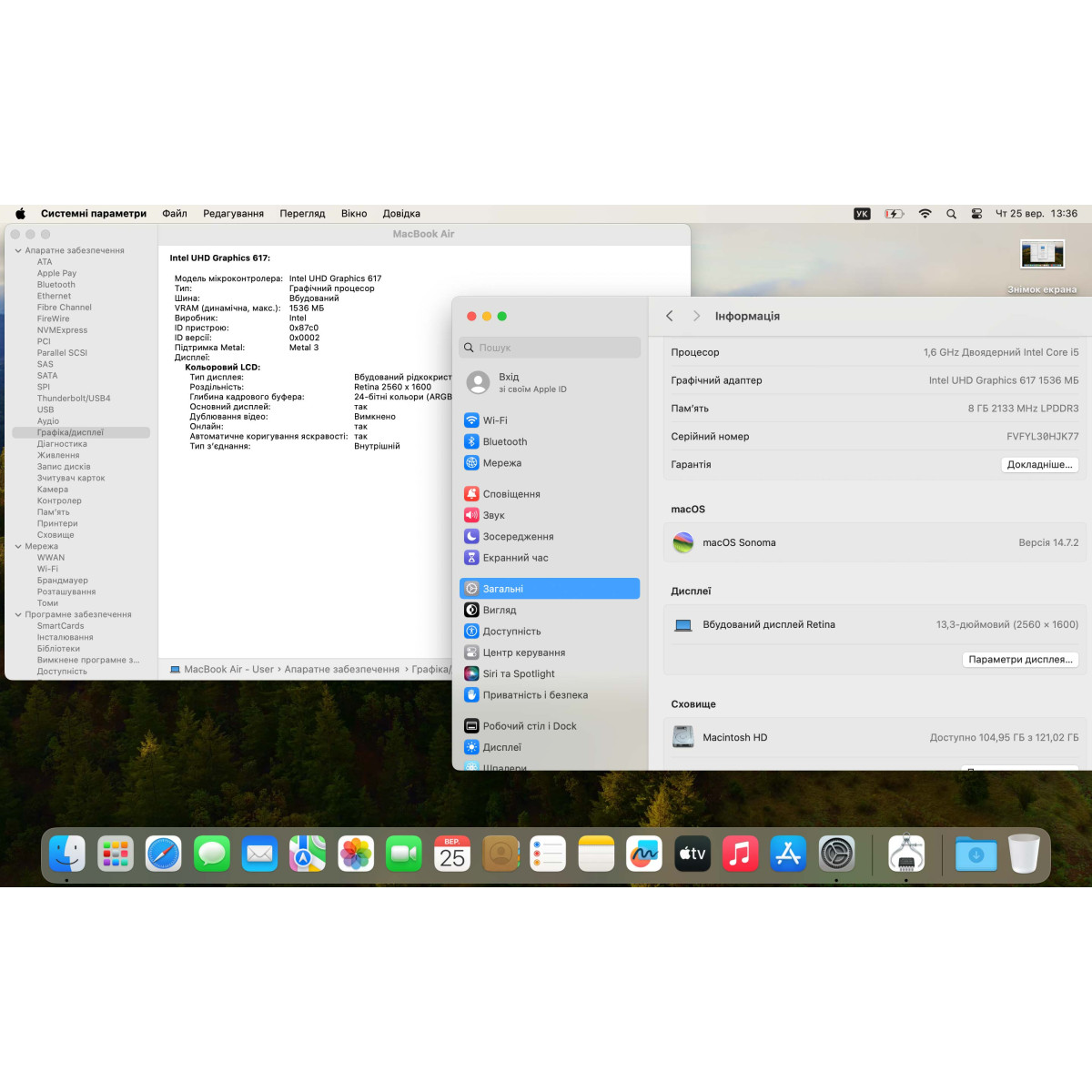The height and width of the screenshot is (1092, 1092).
Task: Open the Messages app in Dock
Action: click(212, 854)
